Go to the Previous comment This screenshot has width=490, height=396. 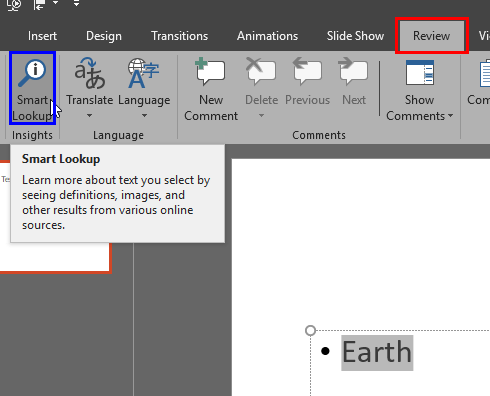pyautogui.click(x=307, y=82)
